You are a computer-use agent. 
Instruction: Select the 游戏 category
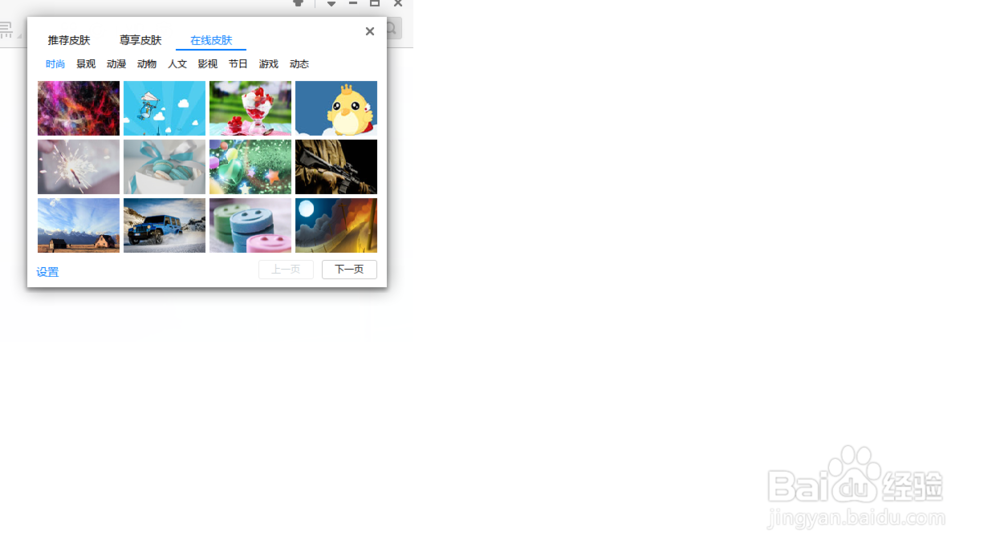268,64
